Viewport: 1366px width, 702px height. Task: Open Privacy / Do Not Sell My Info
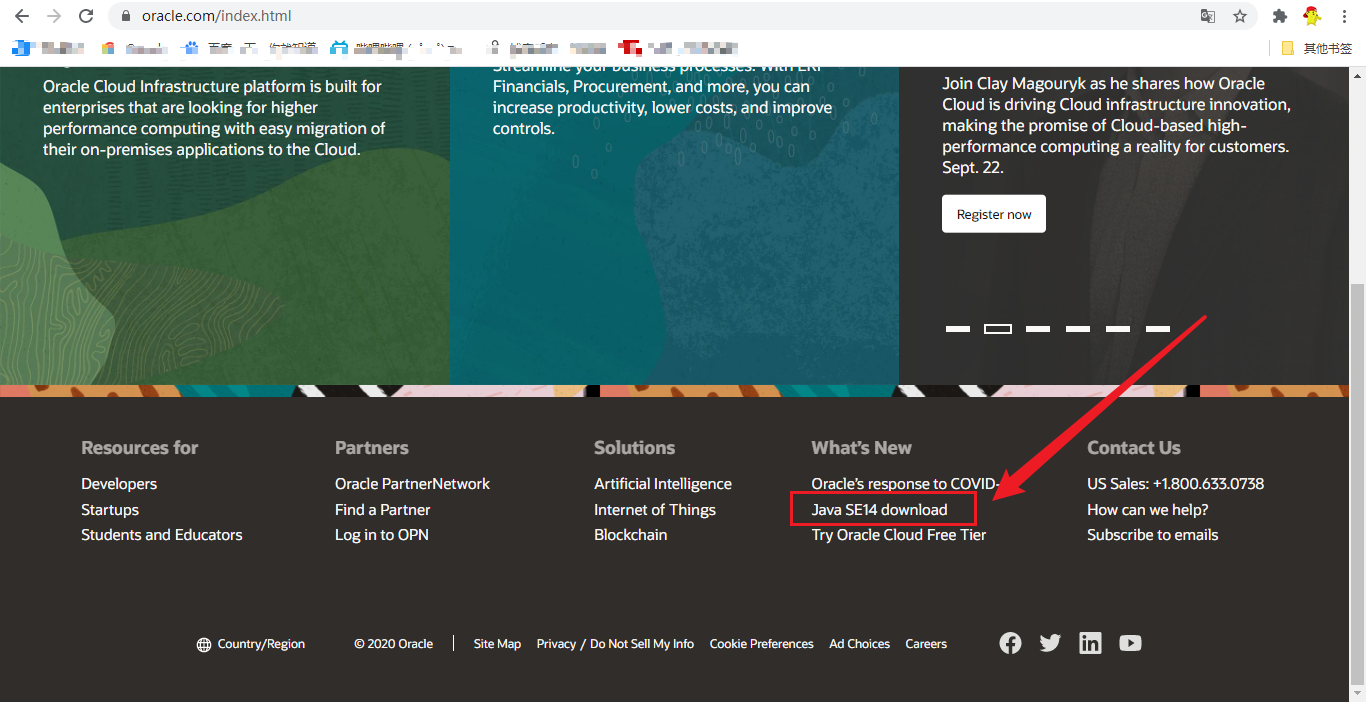615,644
